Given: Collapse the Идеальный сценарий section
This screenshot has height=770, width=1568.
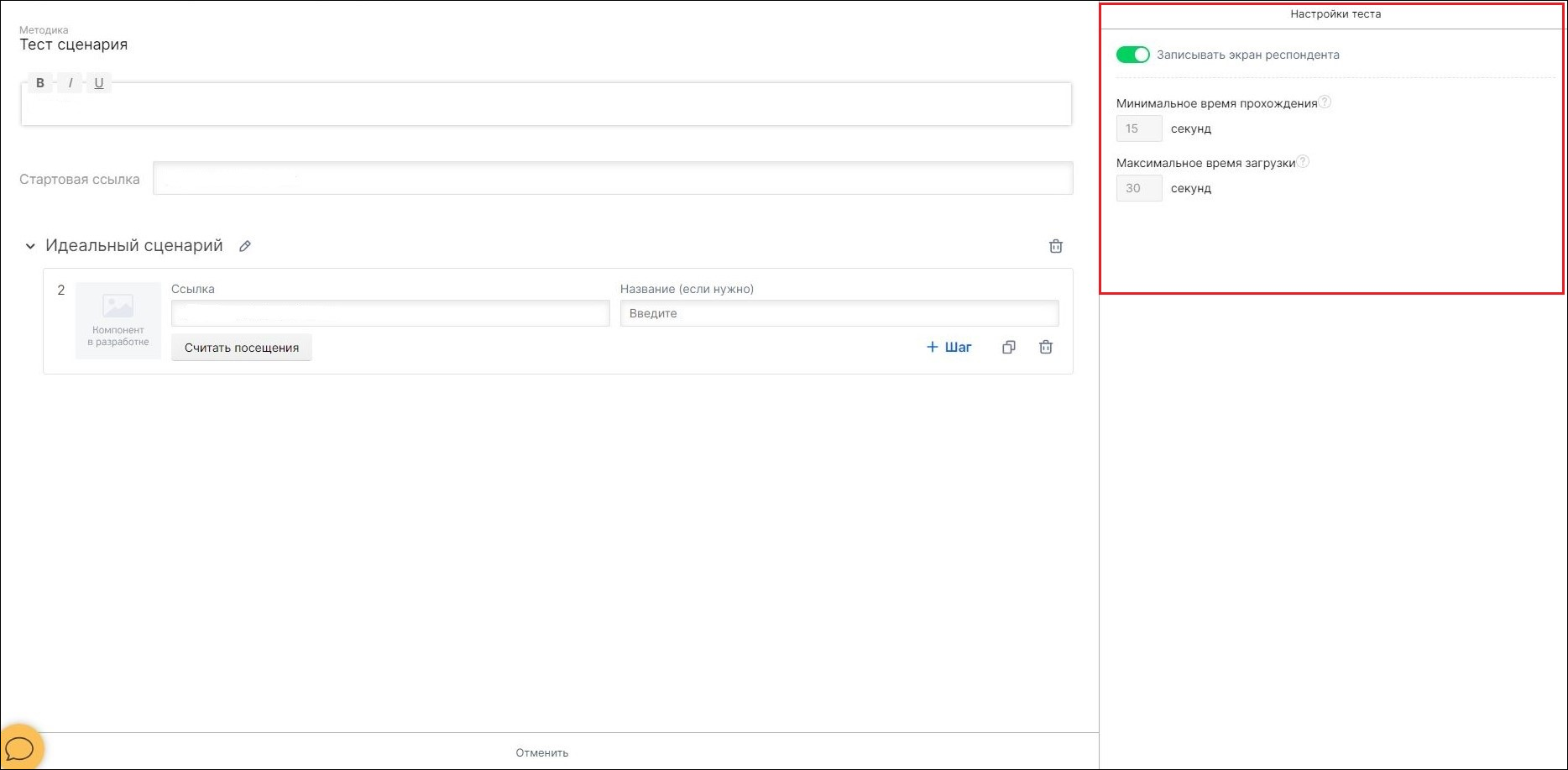Looking at the screenshot, I should click(30, 246).
